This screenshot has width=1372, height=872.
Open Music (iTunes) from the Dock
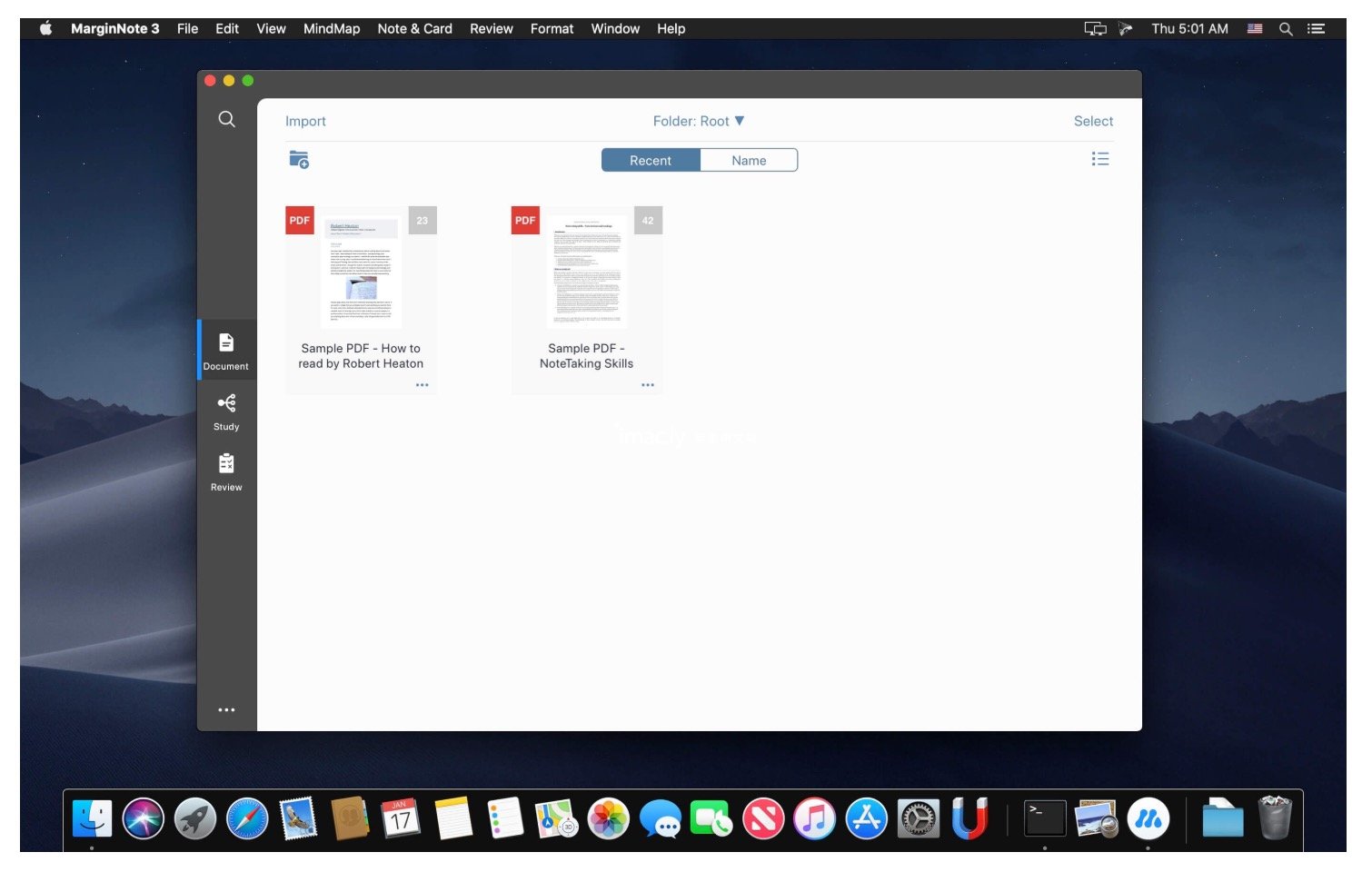pos(815,818)
